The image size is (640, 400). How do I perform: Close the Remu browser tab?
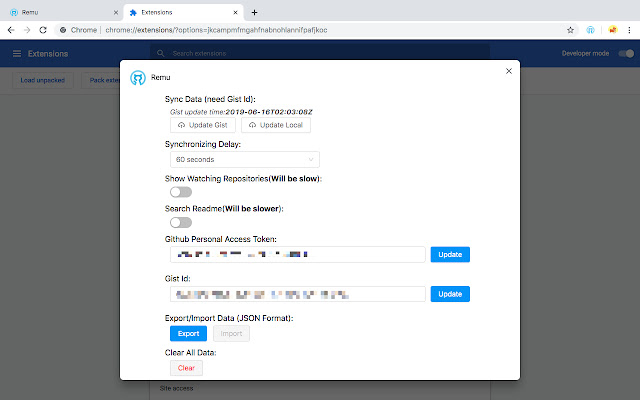(116, 13)
